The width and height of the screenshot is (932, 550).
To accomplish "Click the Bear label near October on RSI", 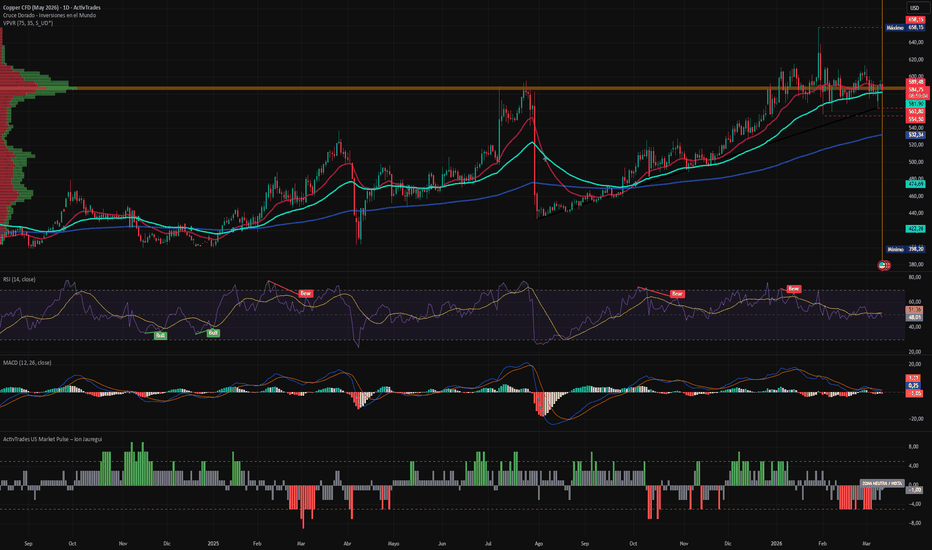I will click(677, 294).
